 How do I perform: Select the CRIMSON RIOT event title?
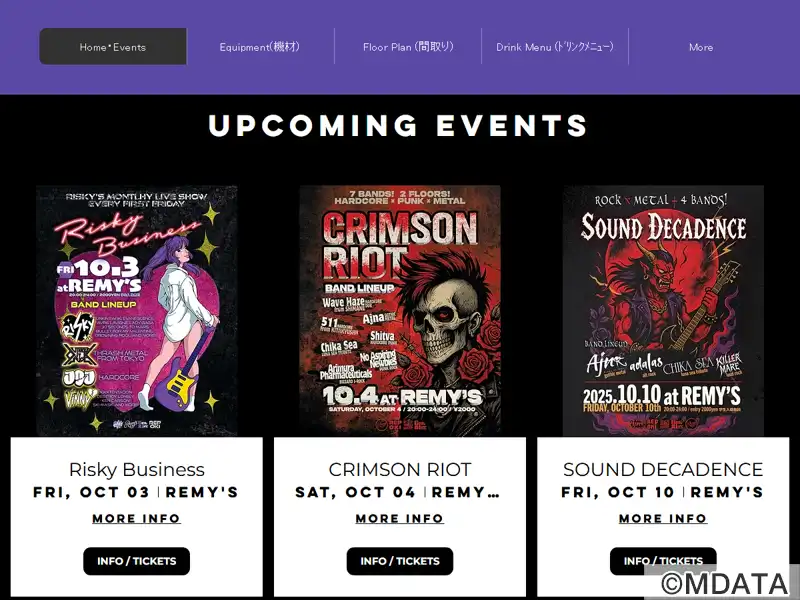(400, 469)
